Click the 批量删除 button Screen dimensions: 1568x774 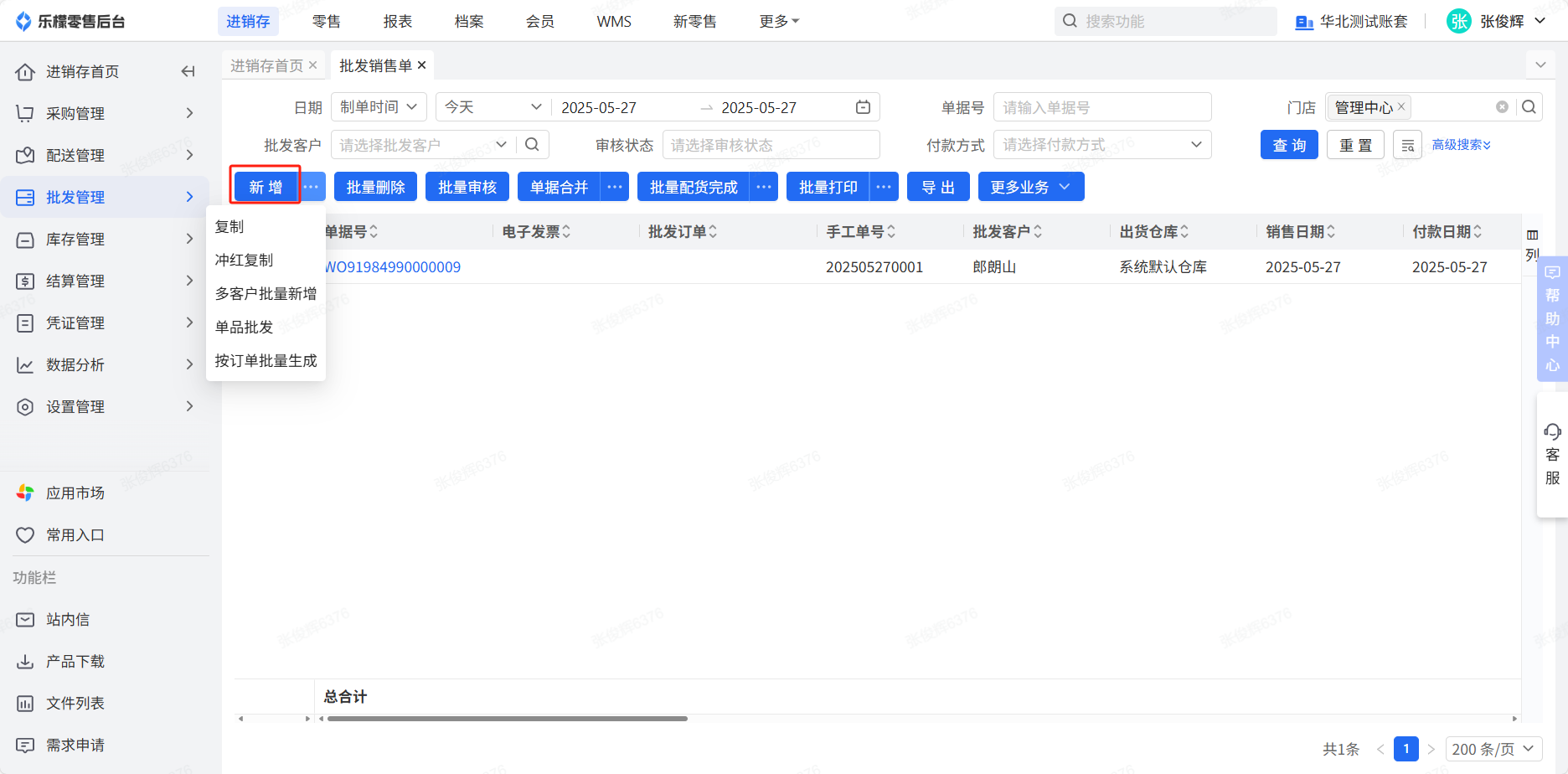[375, 187]
